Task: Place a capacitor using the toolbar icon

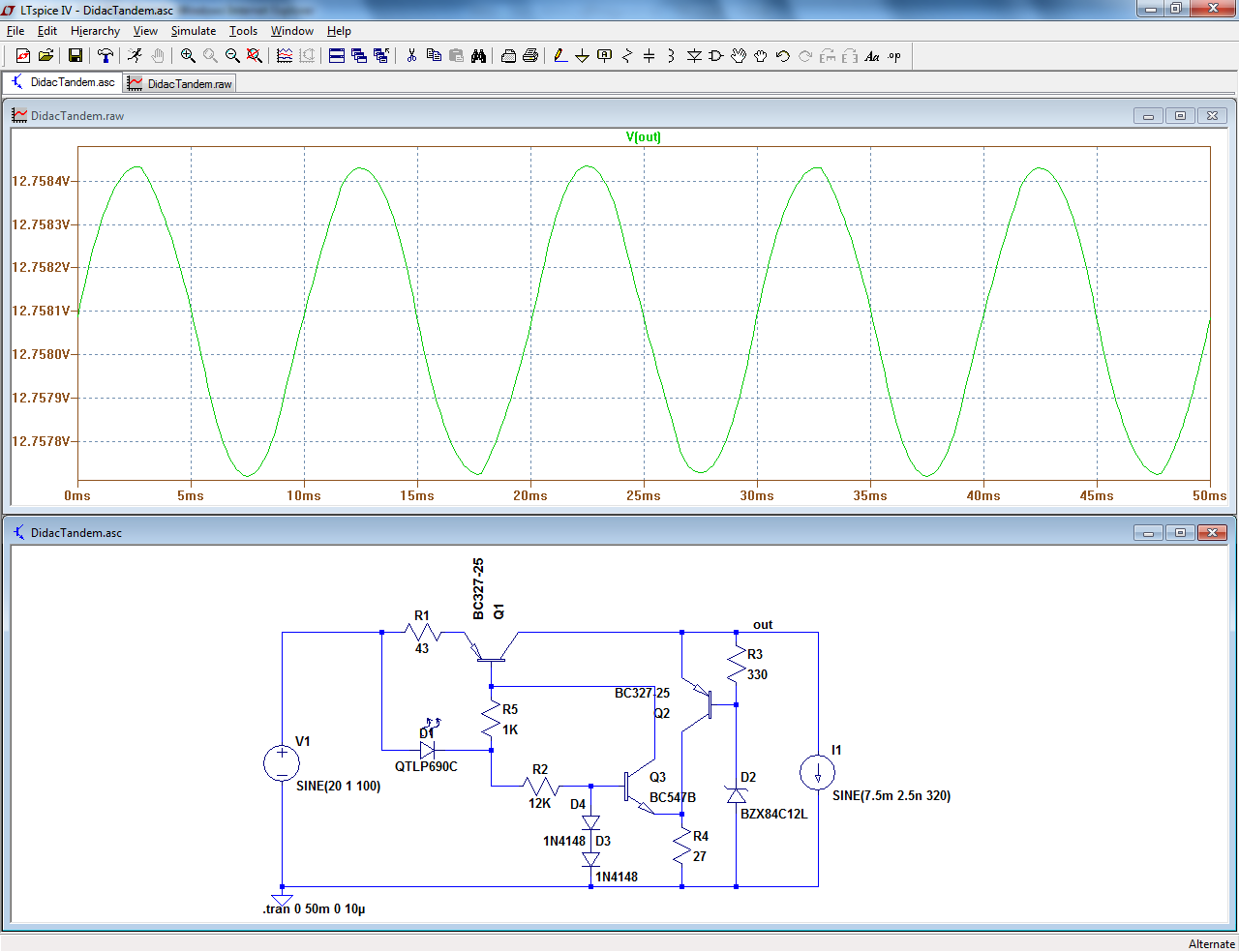Action: 650,56
